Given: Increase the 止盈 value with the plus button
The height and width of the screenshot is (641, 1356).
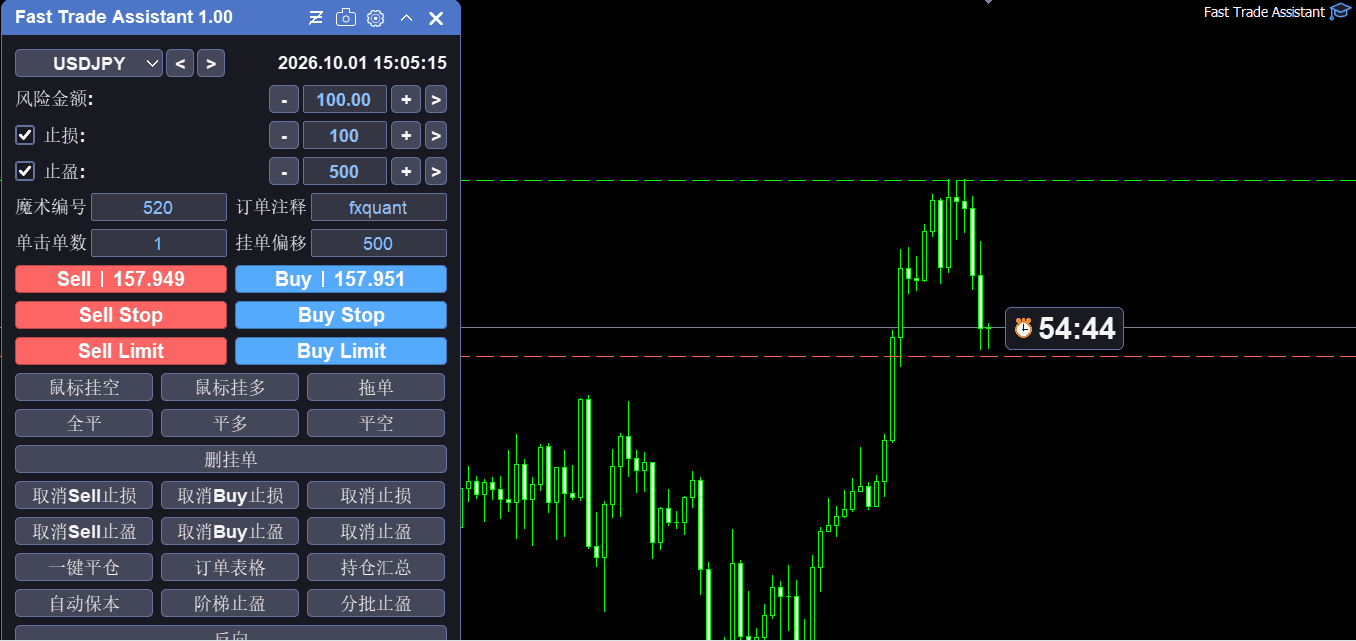Looking at the screenshot, I should pos(405,172).
